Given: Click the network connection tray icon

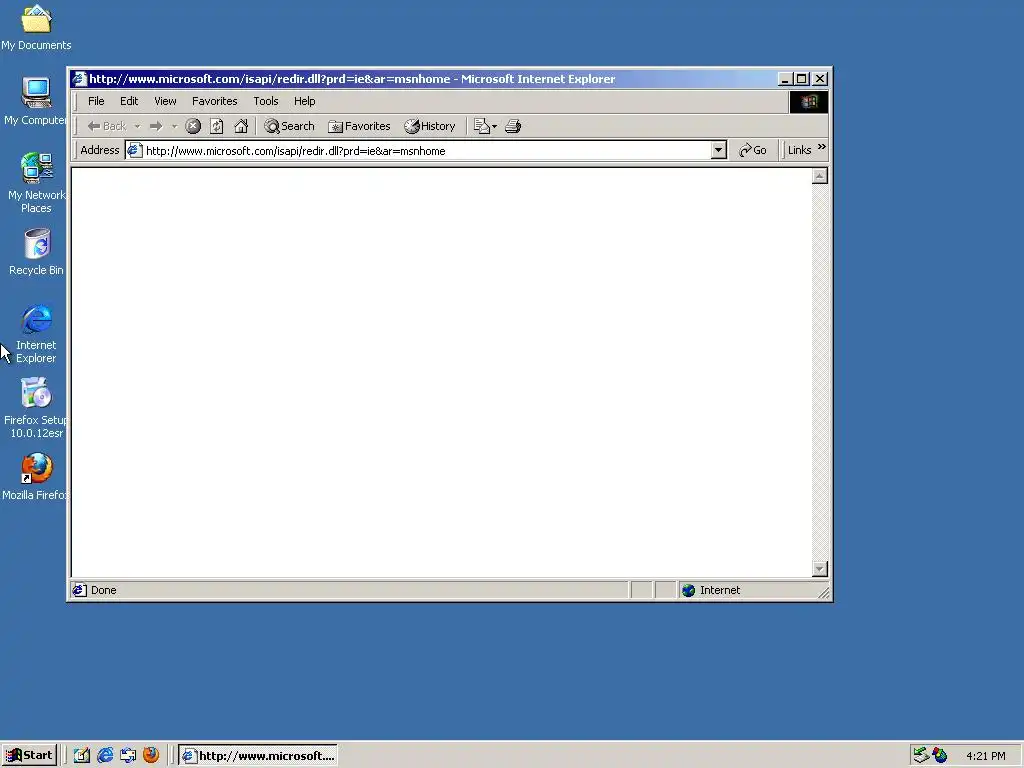Looking at the screenshot, I should point(921,756).
